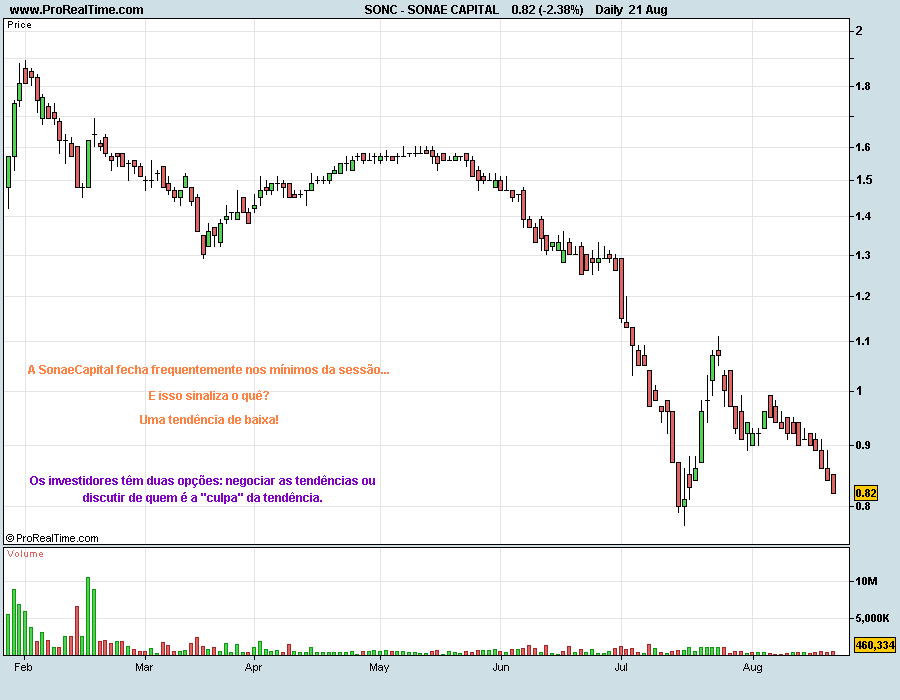900x700 pixels.
Task: Click the 1.4 price axis label
Action: point(863,216)
